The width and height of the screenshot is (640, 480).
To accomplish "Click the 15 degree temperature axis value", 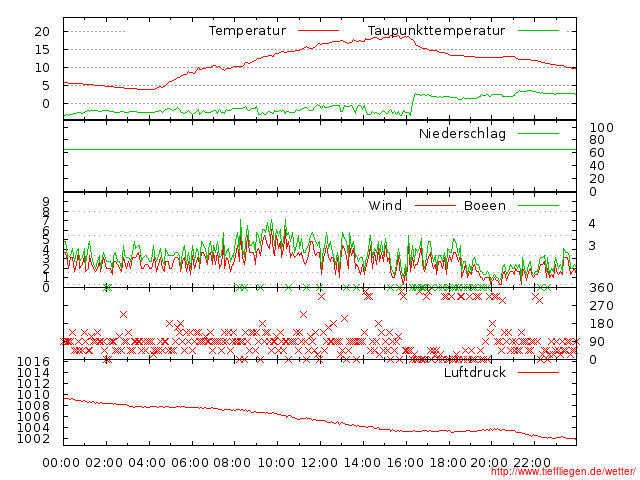I will (42, 50).
